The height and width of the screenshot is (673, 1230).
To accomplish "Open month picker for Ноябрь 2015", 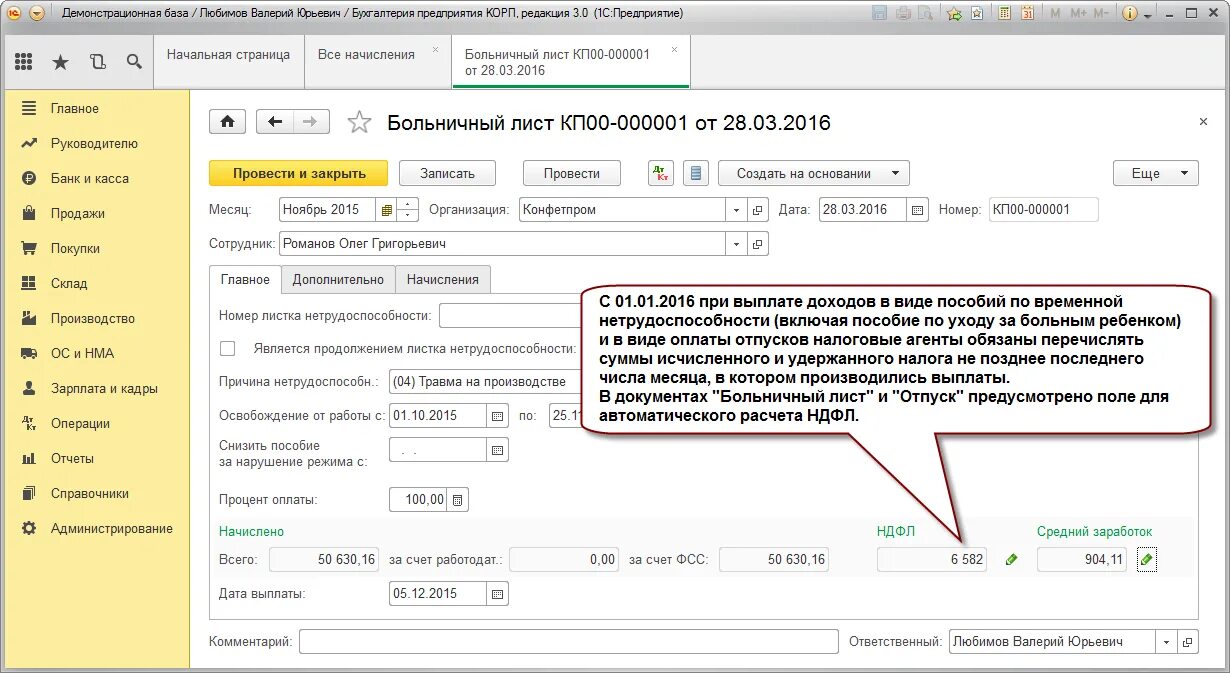I will (x=385, y=210).
